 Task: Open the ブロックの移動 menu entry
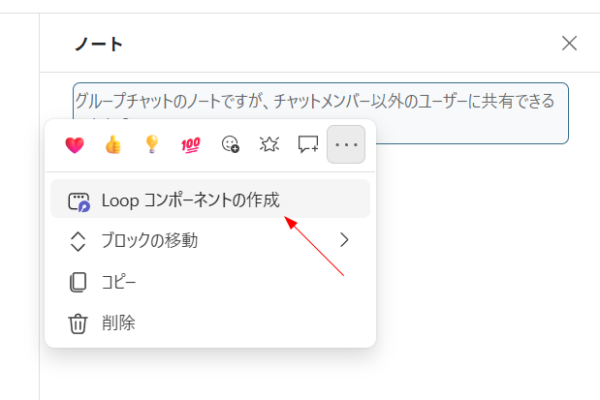click(150, 240)
